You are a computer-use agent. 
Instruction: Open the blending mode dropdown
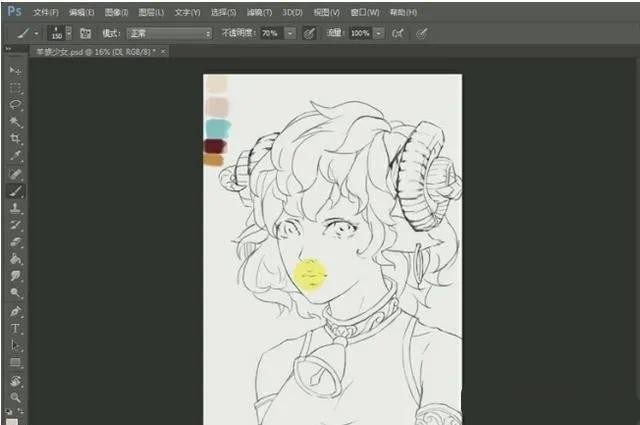[x=169, y=33]
